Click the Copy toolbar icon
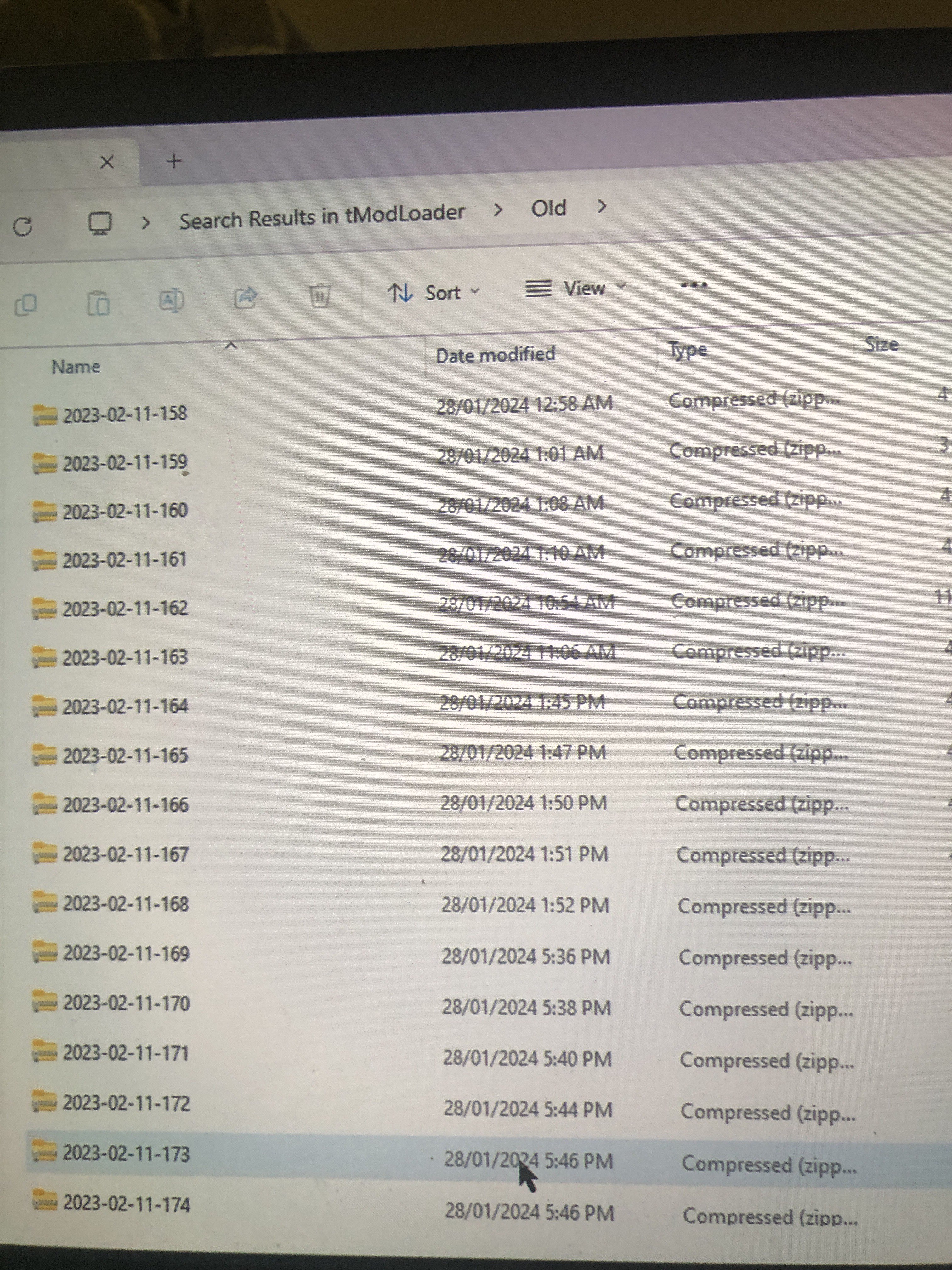The width and height of the screenshot is (952, 1270). tap(26, 304)
